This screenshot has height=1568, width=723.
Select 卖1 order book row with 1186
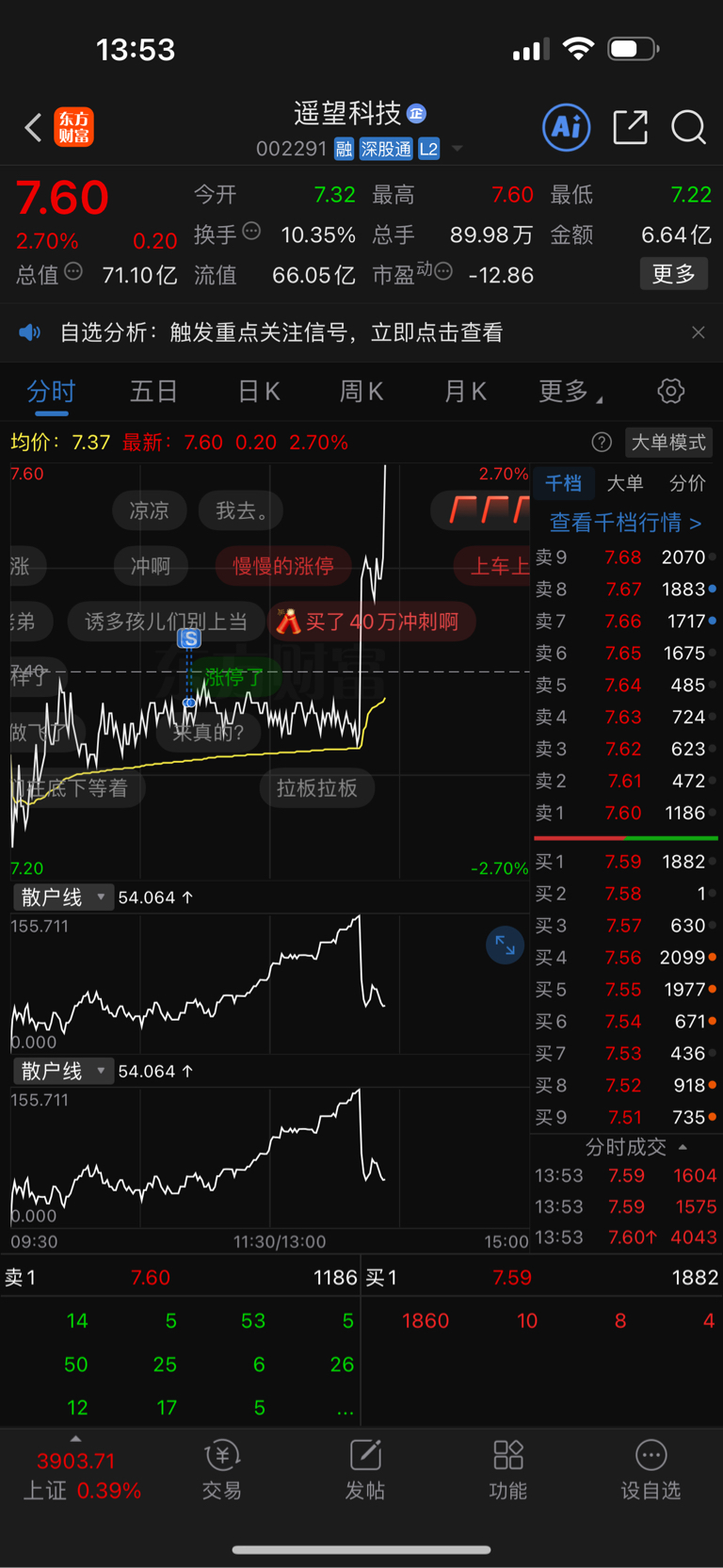pyautogui.click(x=625, y=813)
